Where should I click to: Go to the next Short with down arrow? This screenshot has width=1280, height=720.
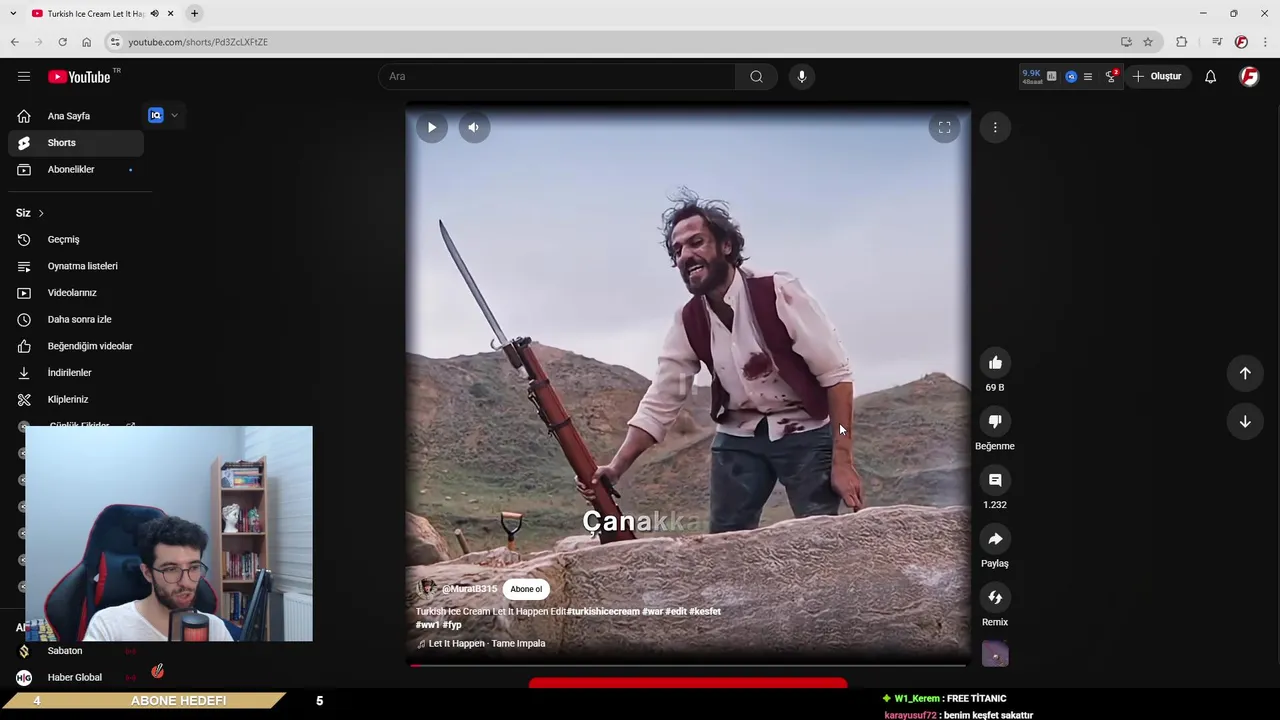click(1245, 422)
